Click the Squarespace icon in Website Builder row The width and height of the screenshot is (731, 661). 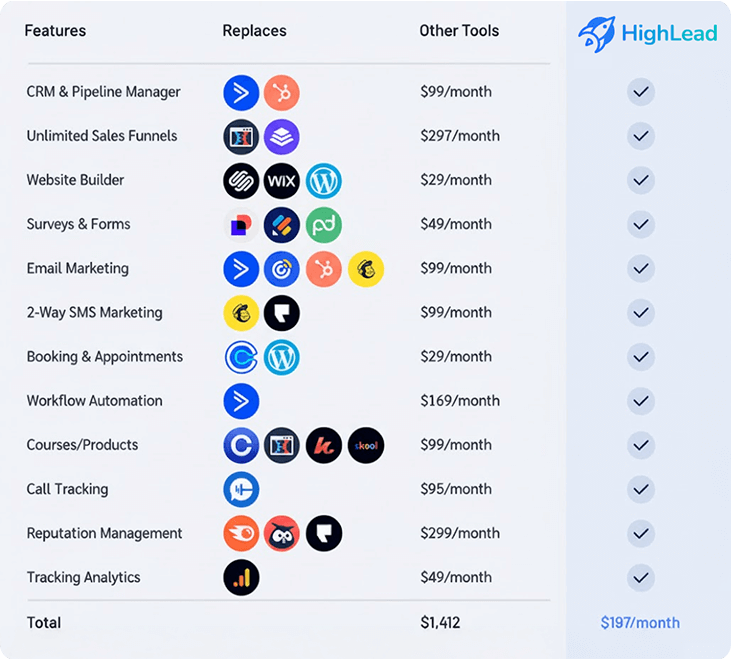coord(241,181)
